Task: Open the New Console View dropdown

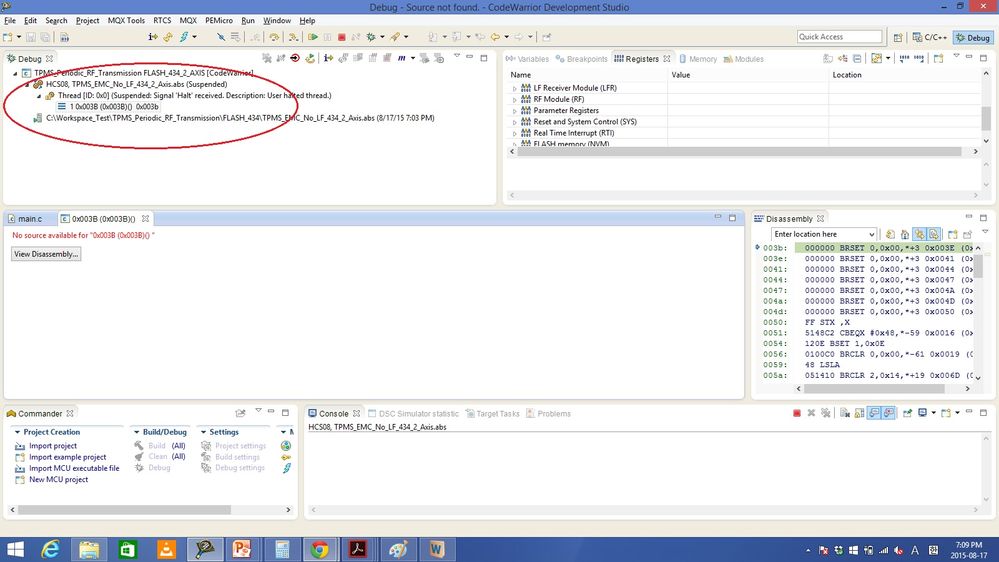Action: (x=957, y=413)
